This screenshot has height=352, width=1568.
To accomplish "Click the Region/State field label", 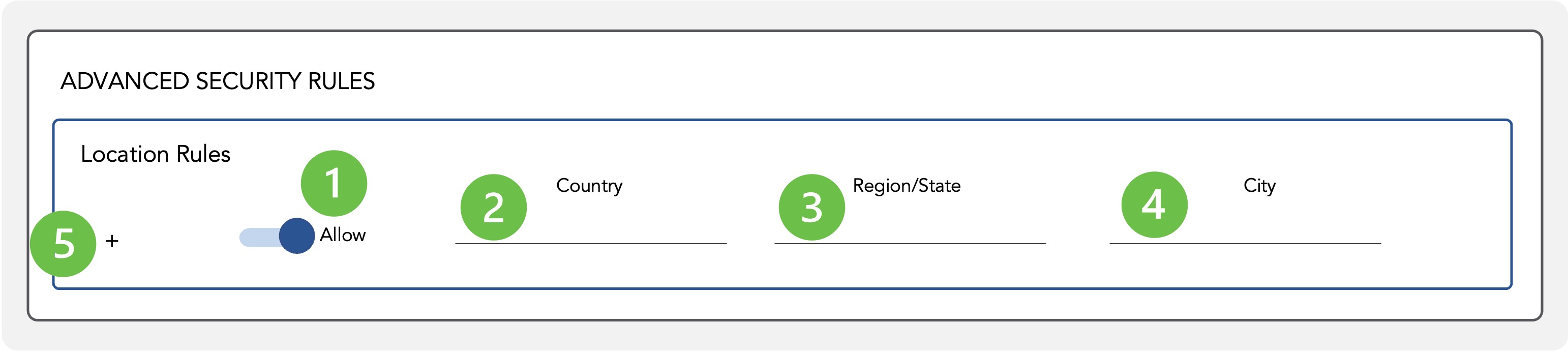I will (x=907, y=186).
